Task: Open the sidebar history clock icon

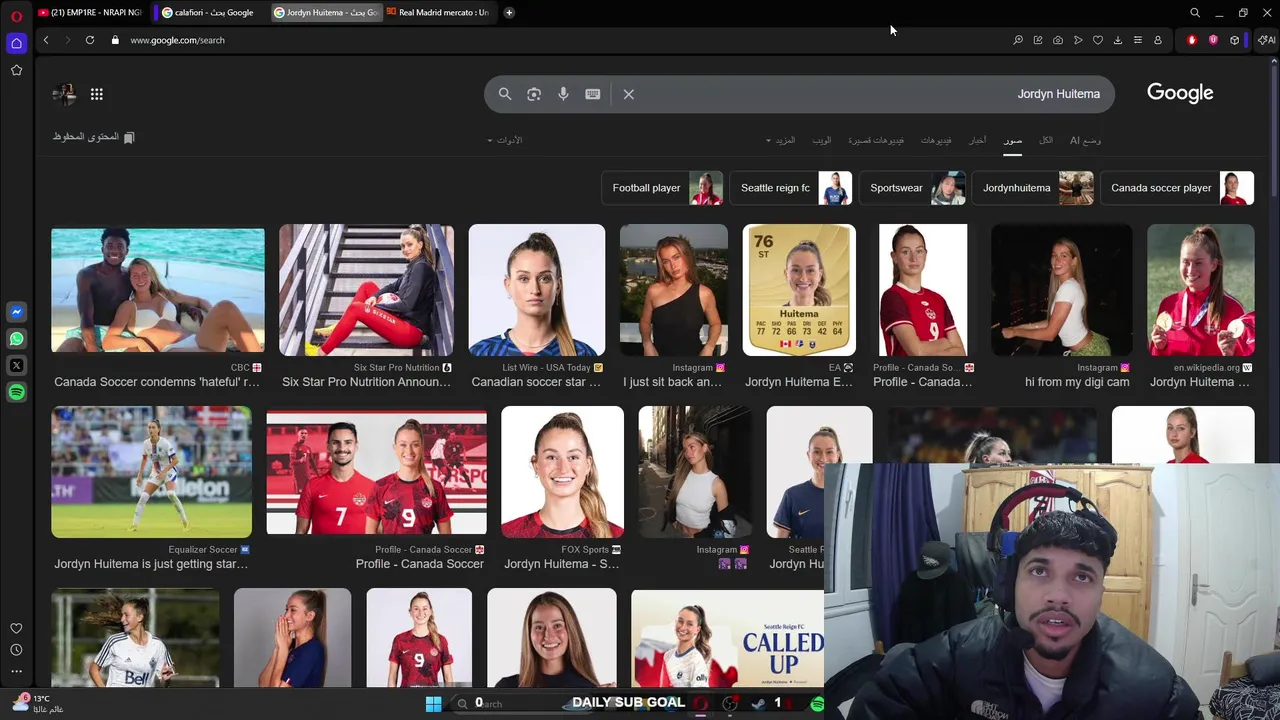Action: point(16,650)
